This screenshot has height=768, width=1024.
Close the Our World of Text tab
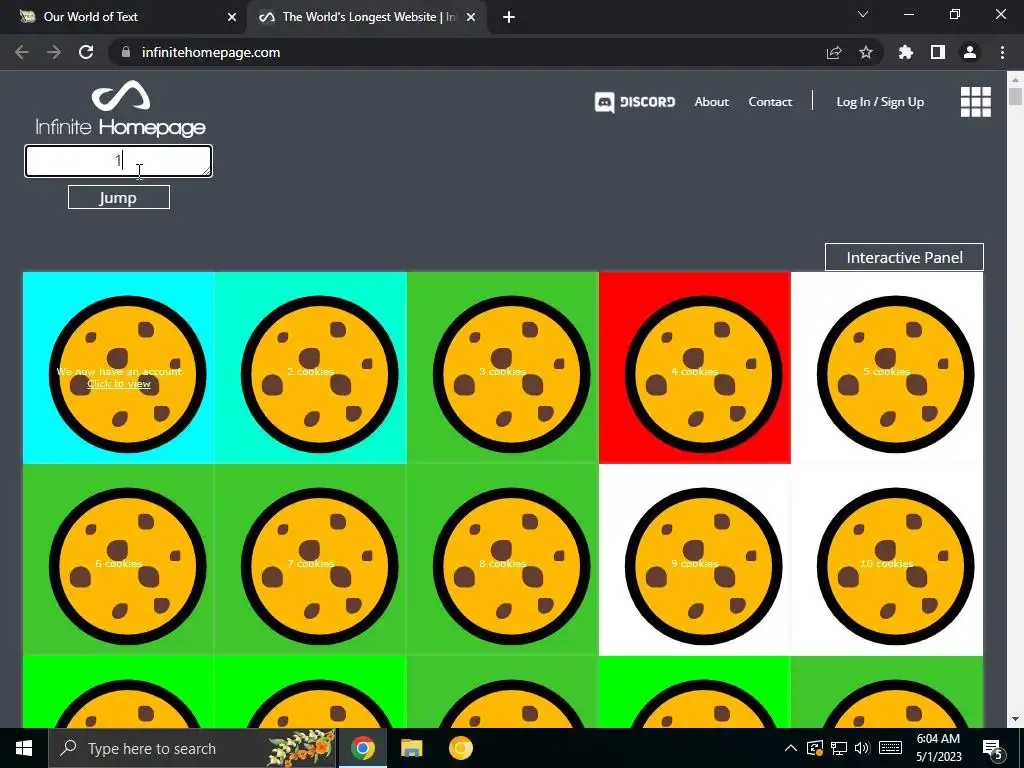232,17
